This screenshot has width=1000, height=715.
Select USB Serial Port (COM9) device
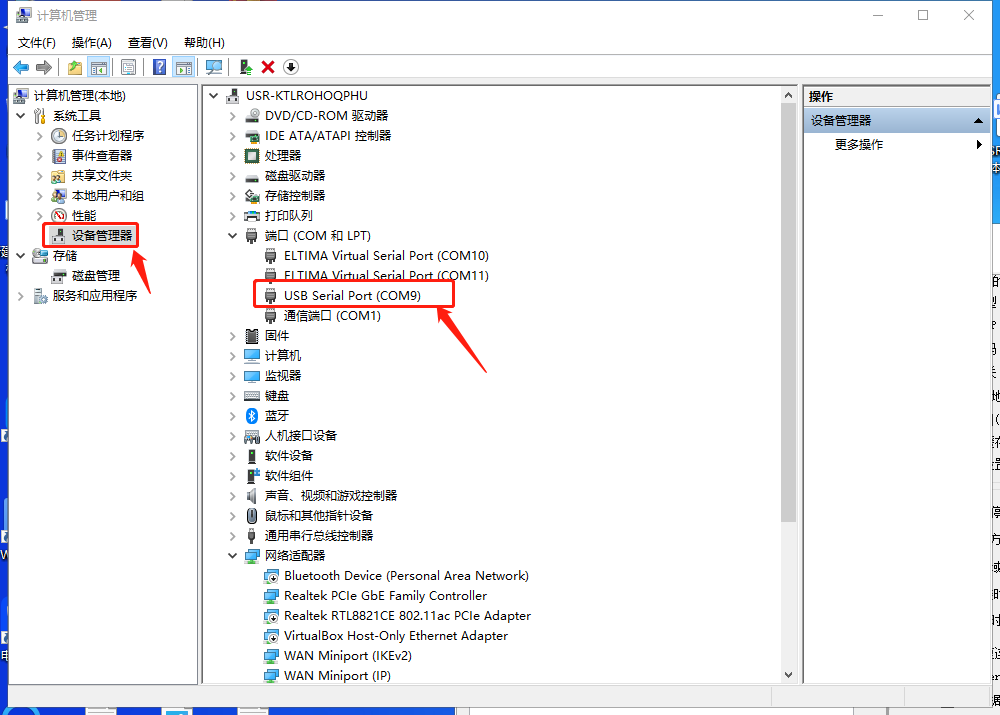(352, 296)
